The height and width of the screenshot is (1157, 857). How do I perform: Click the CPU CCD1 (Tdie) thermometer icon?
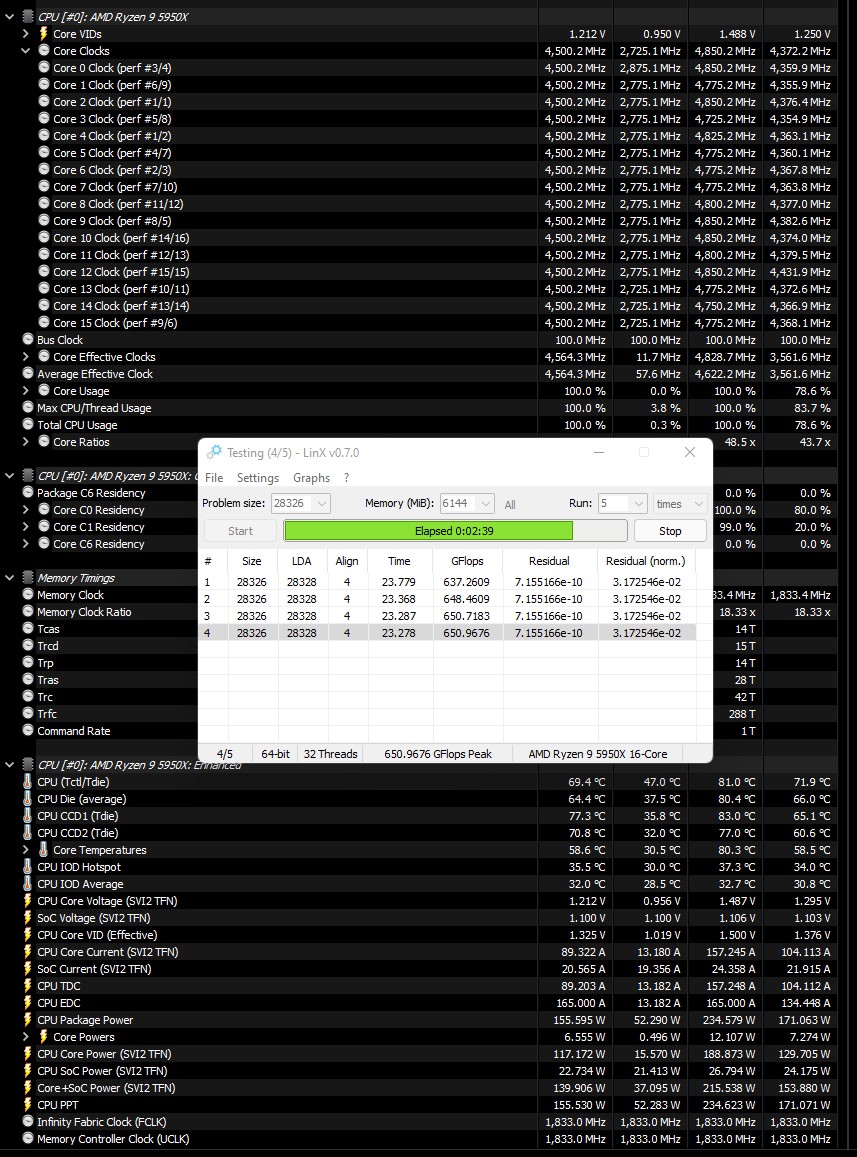point(28,815)
